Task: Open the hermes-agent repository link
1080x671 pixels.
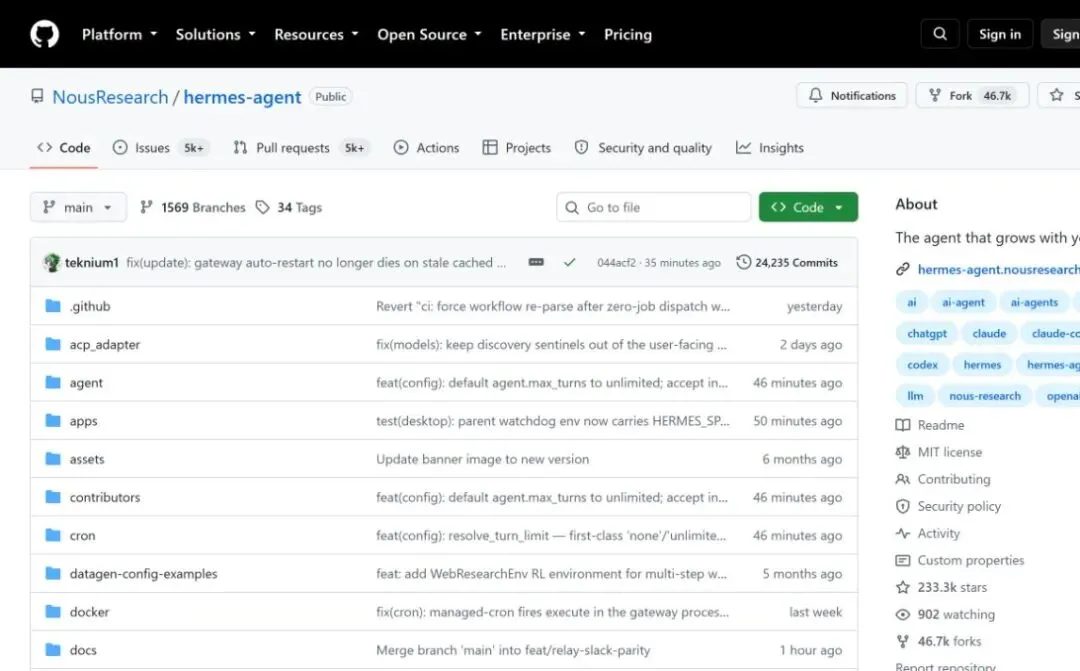Action: (x=242, y=97)
